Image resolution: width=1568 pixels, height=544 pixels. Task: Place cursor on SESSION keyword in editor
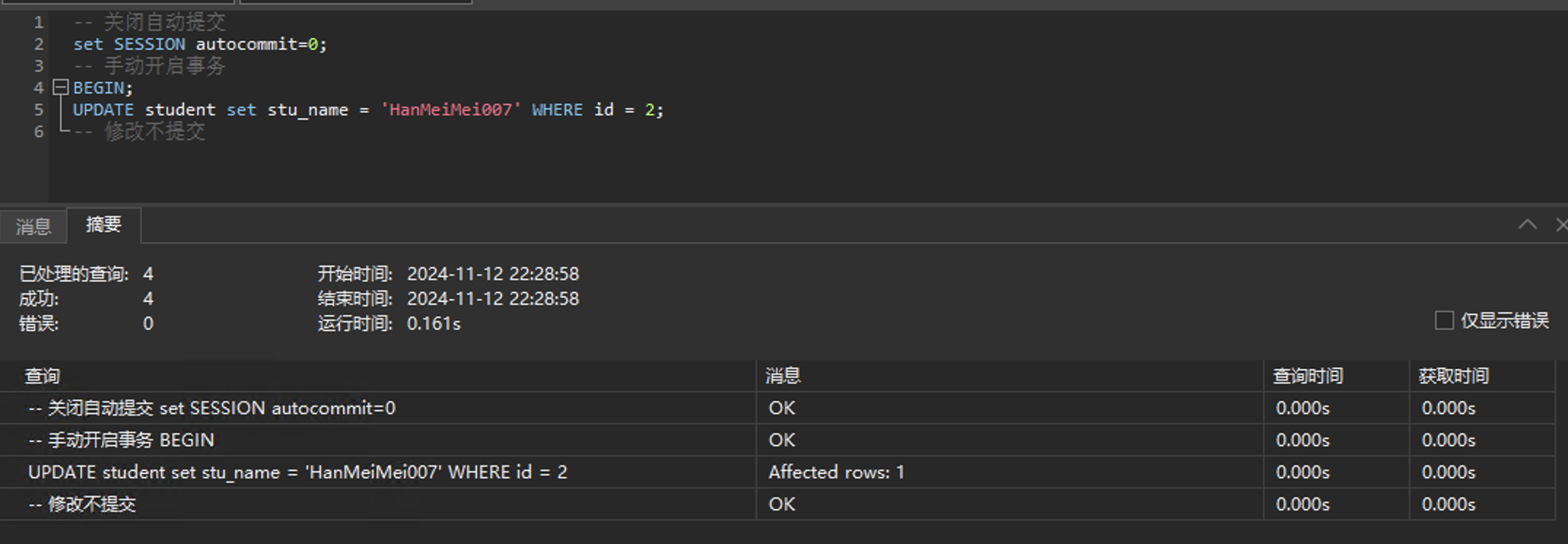[x=150, y=44]
